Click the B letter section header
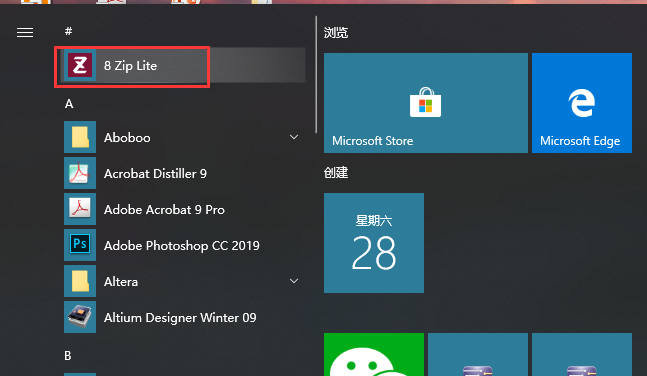This screenshot has width=647, height=376. coord(68,356)
